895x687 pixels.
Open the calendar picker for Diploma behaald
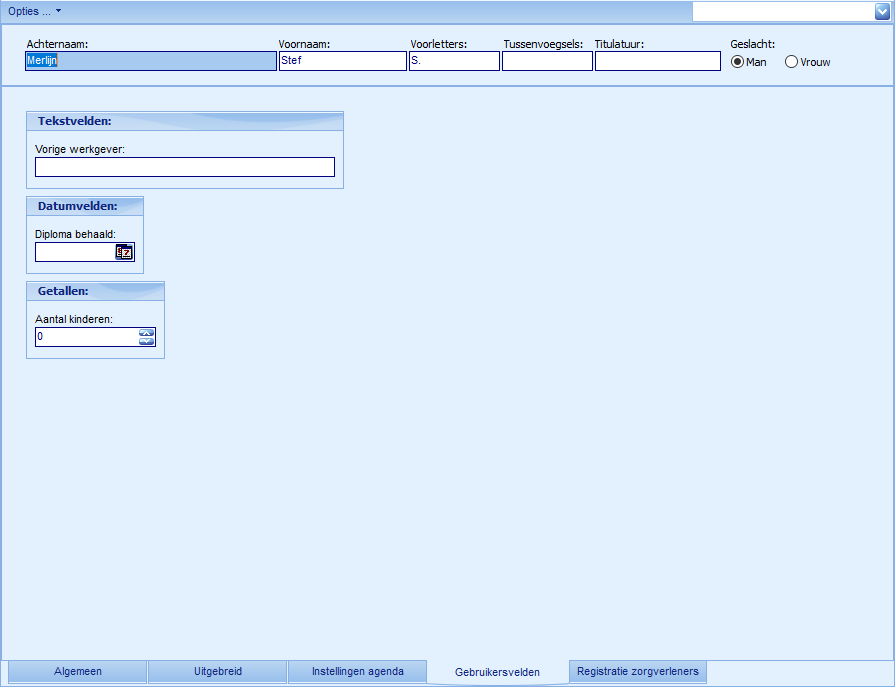(x=124, y=252)
